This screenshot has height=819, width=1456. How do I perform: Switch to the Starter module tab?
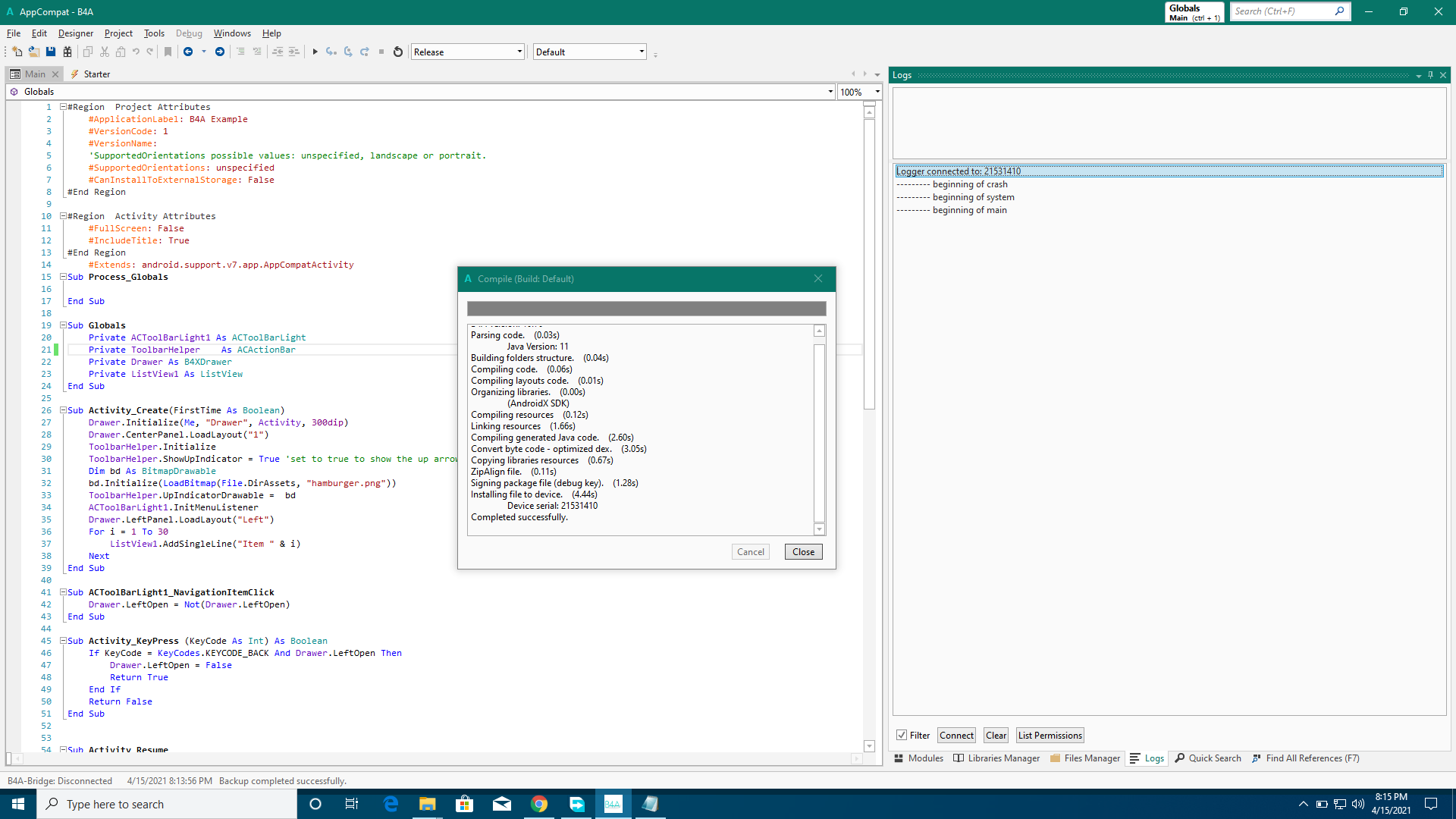tap(96, 74)
